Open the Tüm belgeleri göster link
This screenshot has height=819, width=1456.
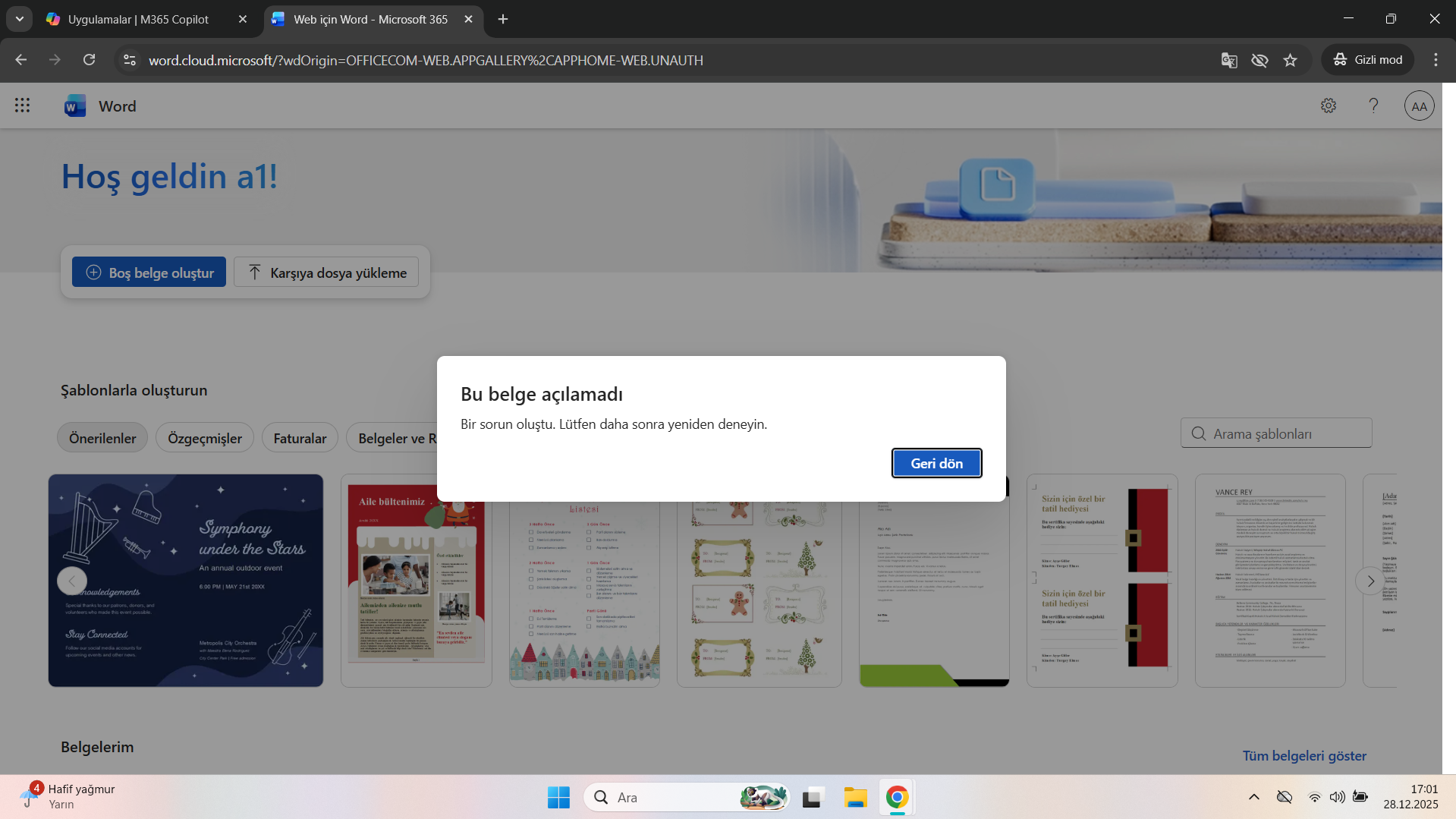1304,755
